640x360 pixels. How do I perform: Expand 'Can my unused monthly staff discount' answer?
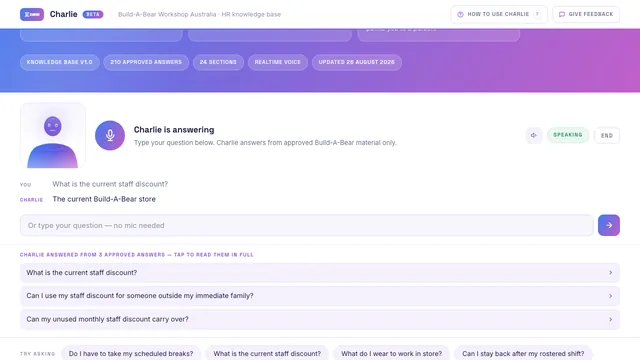pos(320,319)
